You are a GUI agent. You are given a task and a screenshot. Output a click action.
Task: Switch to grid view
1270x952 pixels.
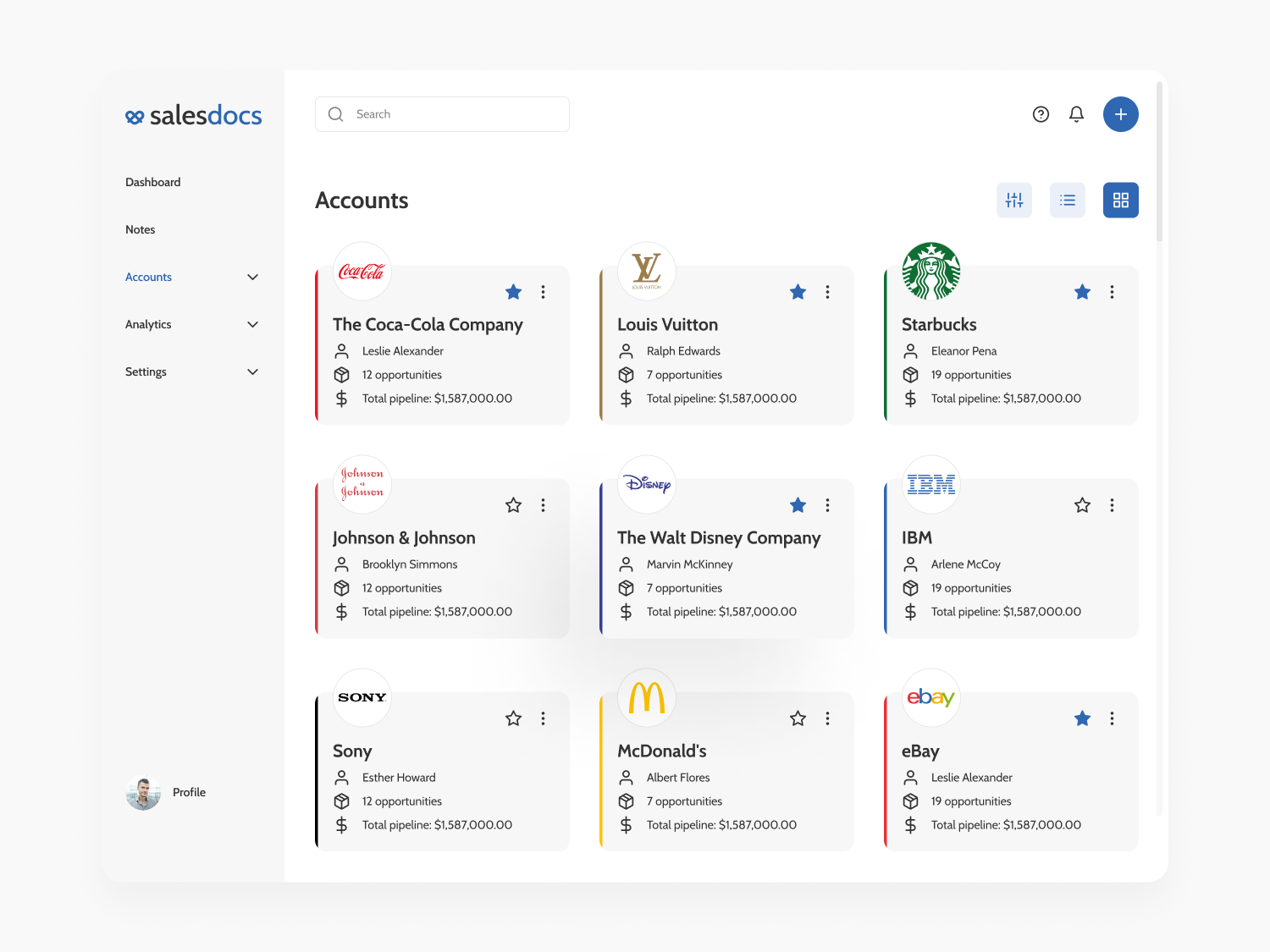[1121, 201]
